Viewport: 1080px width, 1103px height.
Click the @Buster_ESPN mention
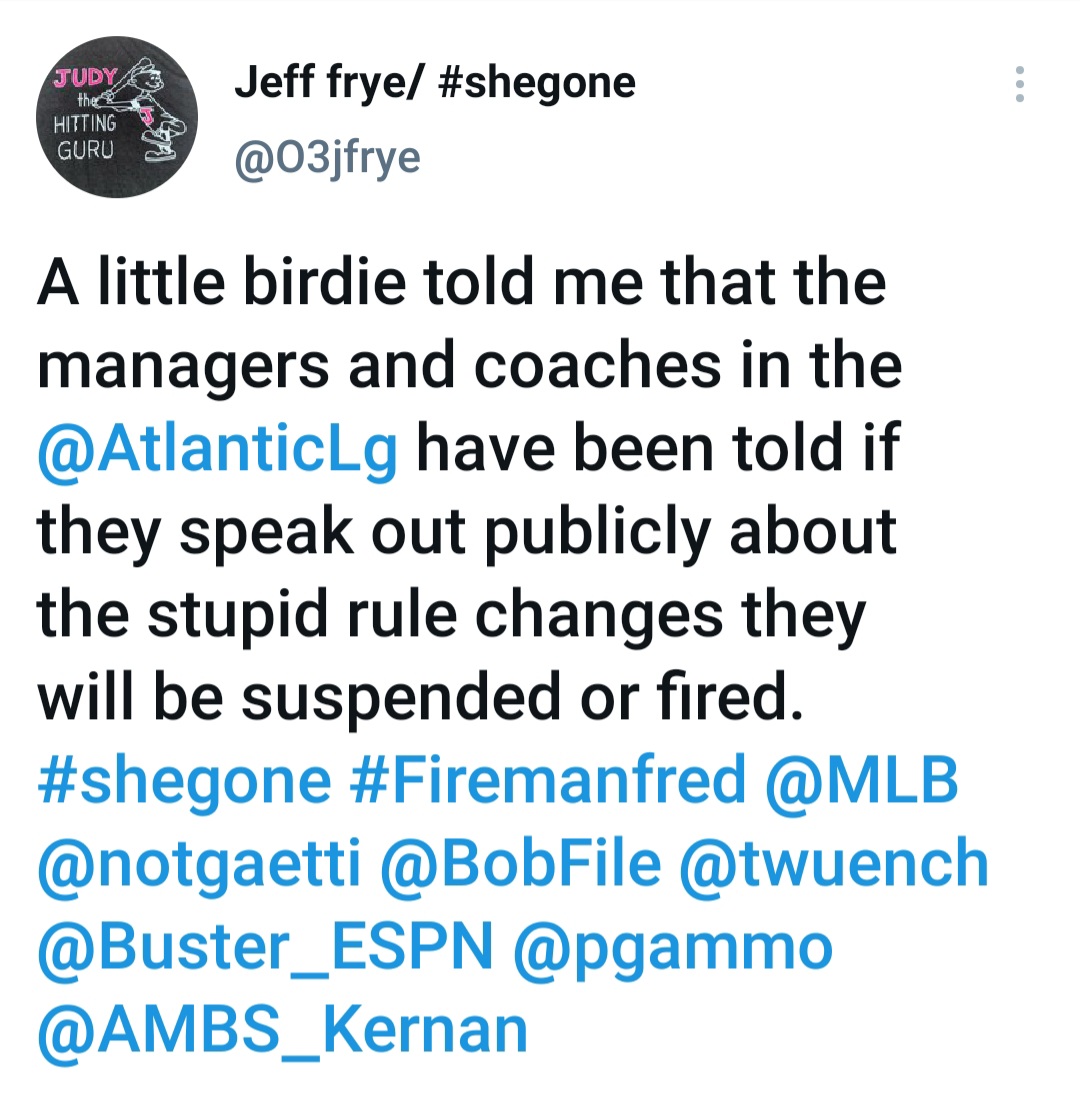click(x=266, y=946)
